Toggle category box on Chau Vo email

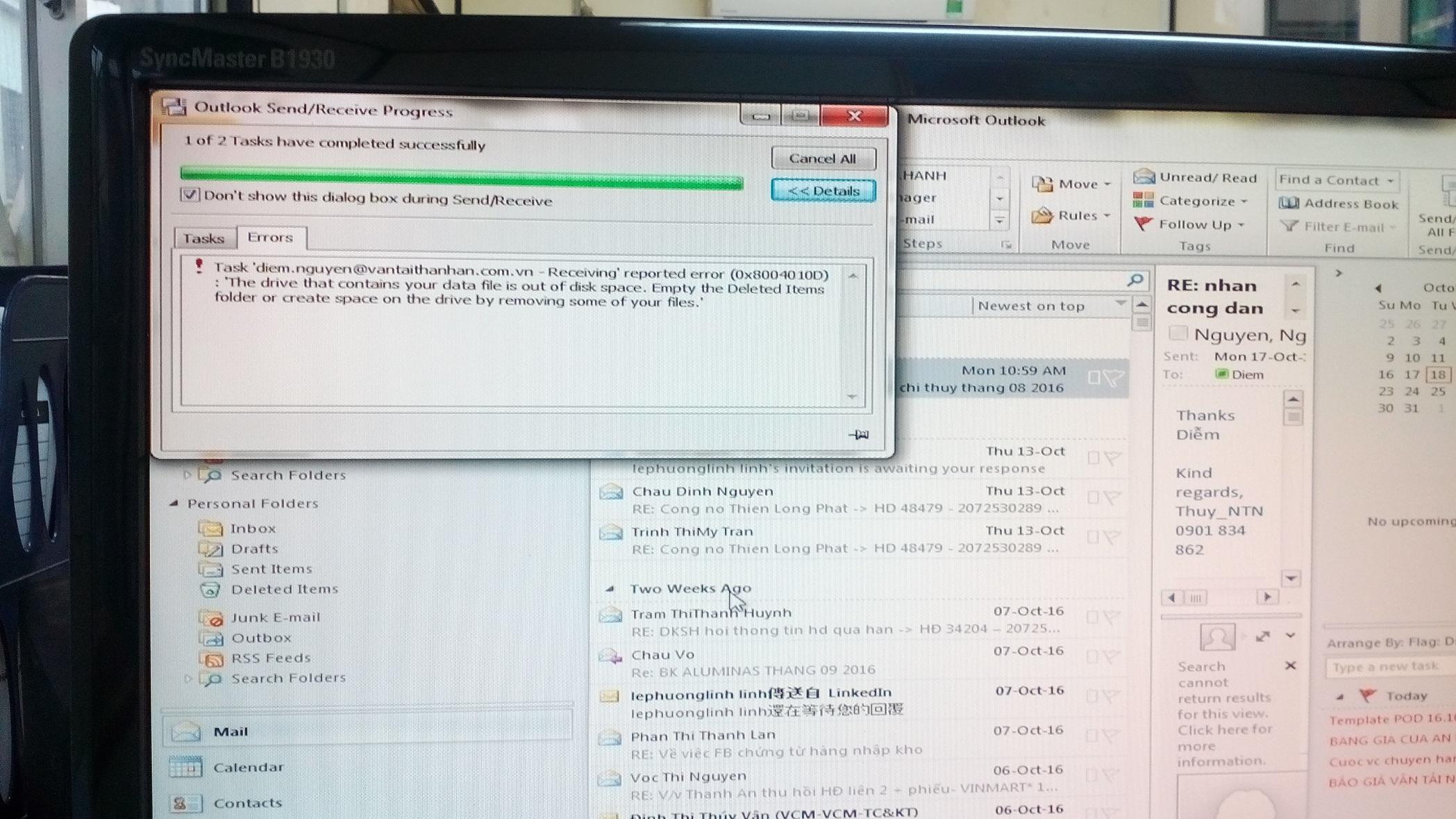tap(1093, 656)
